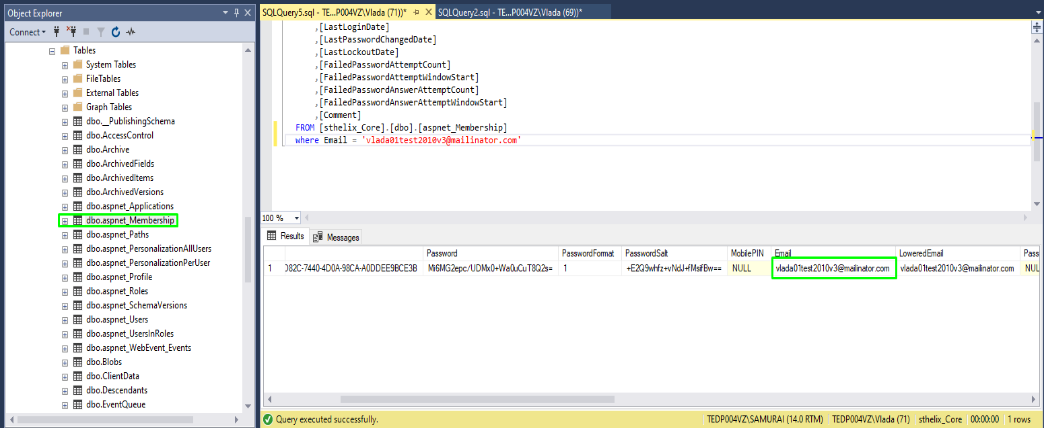Select dbo.aspnet_PersonalizationAllUsers in tree
Image resolution: width=1044 pixels, height=428 pixels.
point(148,248)
